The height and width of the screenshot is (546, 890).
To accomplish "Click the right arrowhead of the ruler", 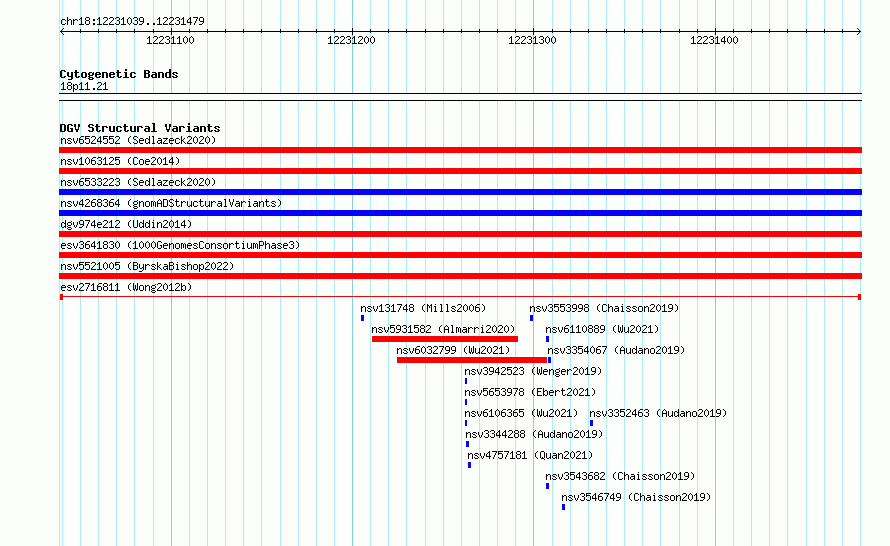I will pos(859,32).
